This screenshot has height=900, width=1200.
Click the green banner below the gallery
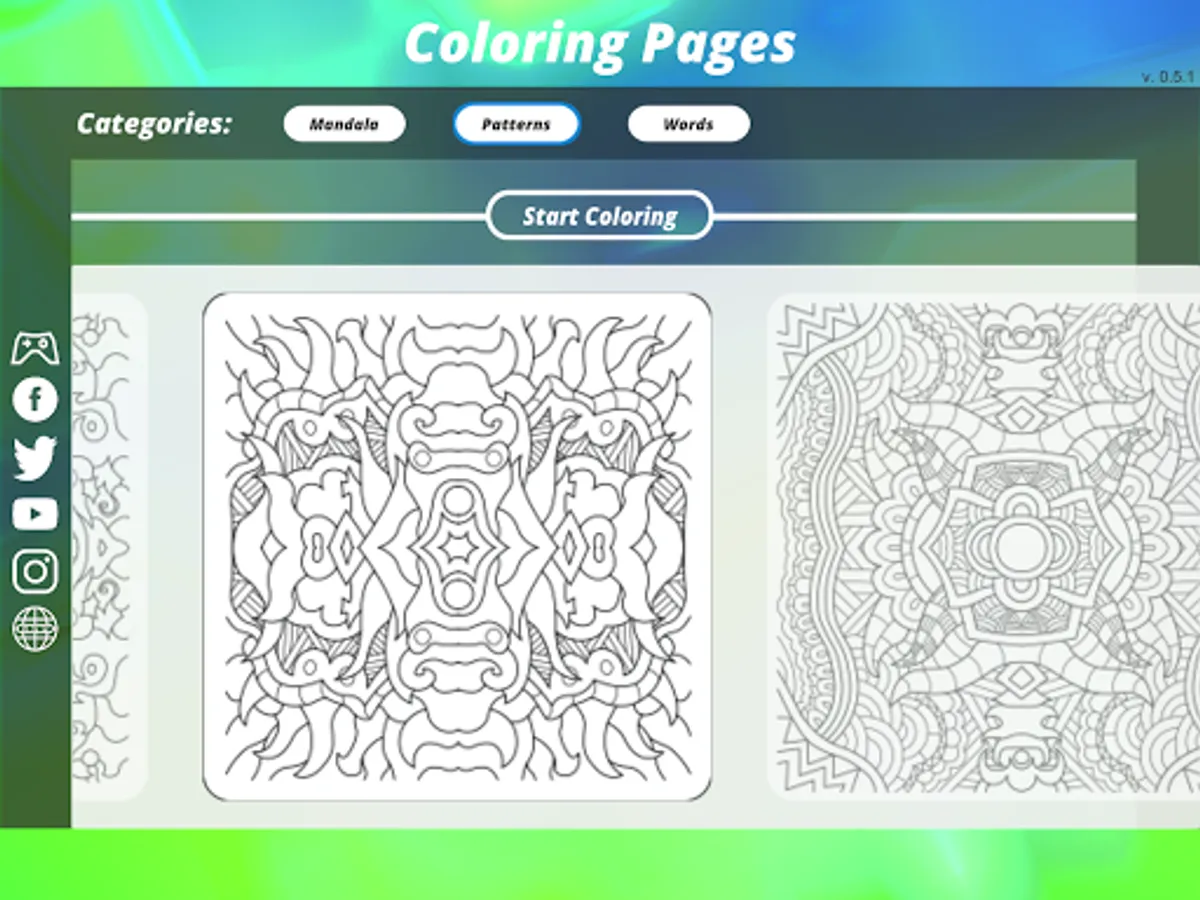point(600,864)
